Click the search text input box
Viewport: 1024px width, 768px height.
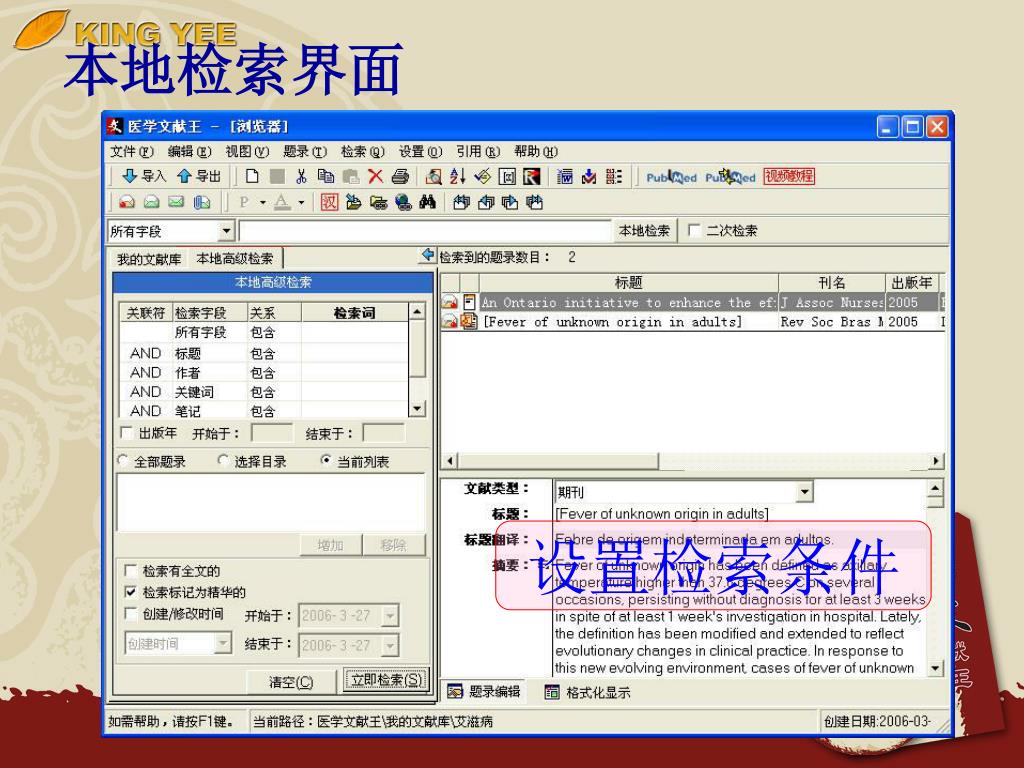tap(424, 231)
